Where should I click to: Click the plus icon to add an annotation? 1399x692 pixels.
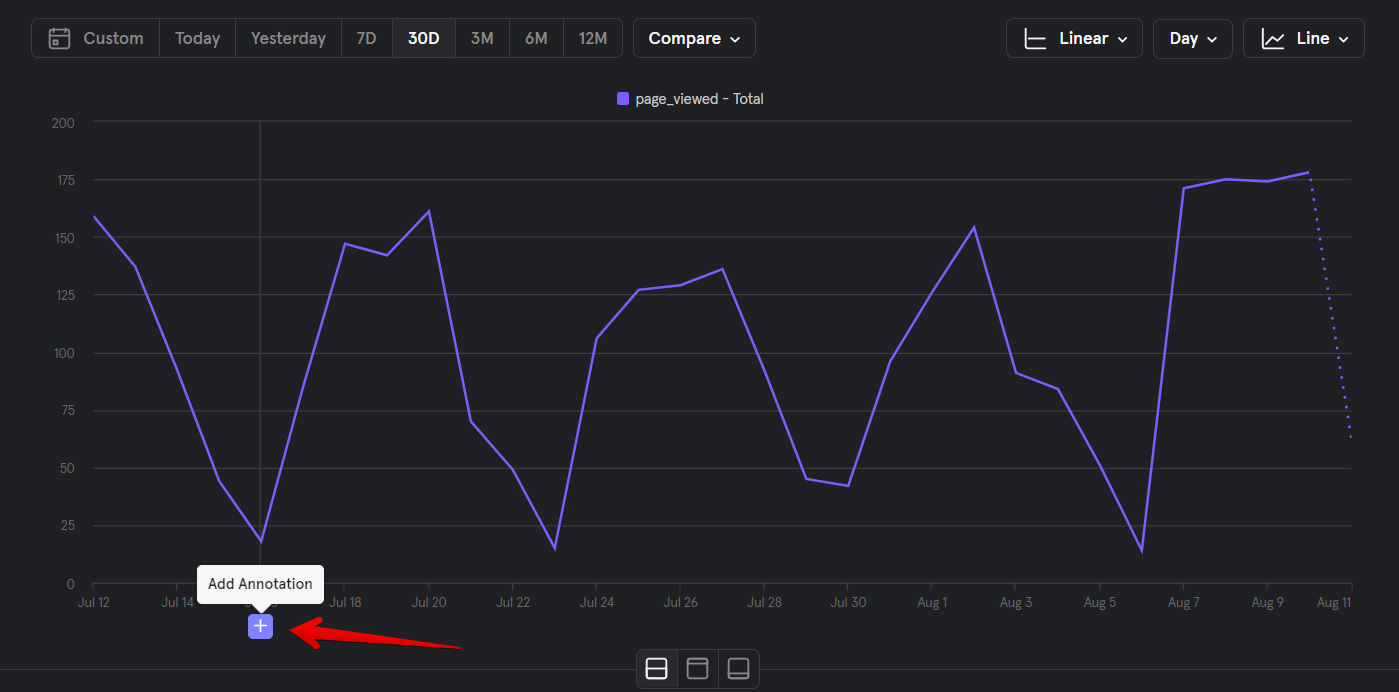[260, 626]
